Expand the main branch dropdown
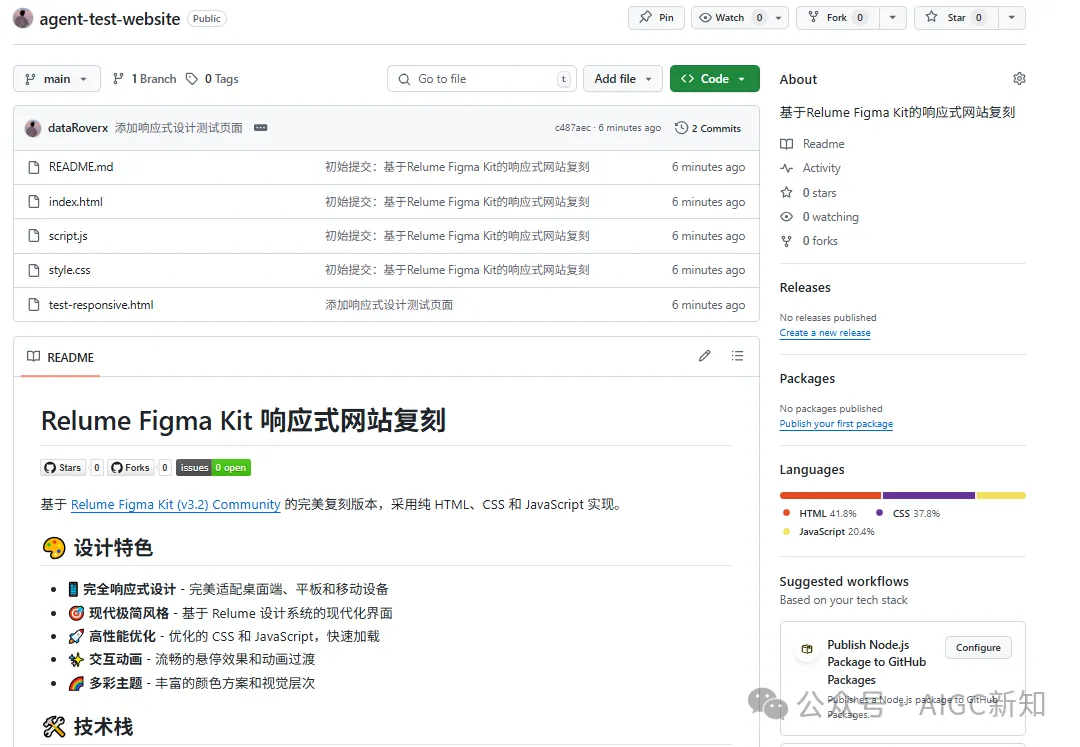The height and width of the screenshot is (747, 1080). (57, 79)
